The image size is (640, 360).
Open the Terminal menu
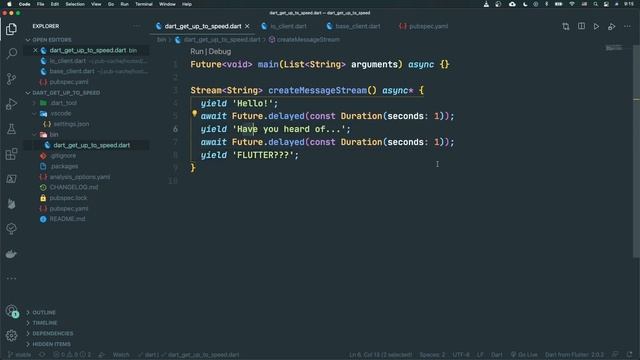144,4
